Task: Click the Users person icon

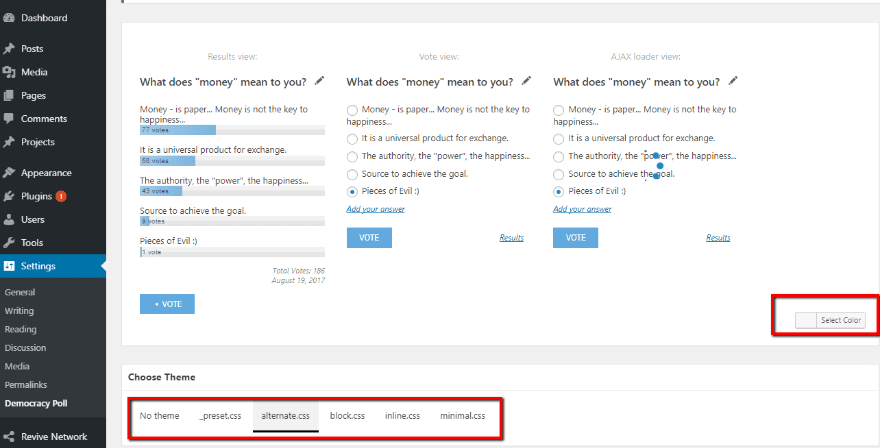Action: pyautogui.click(x=8, y=220)
